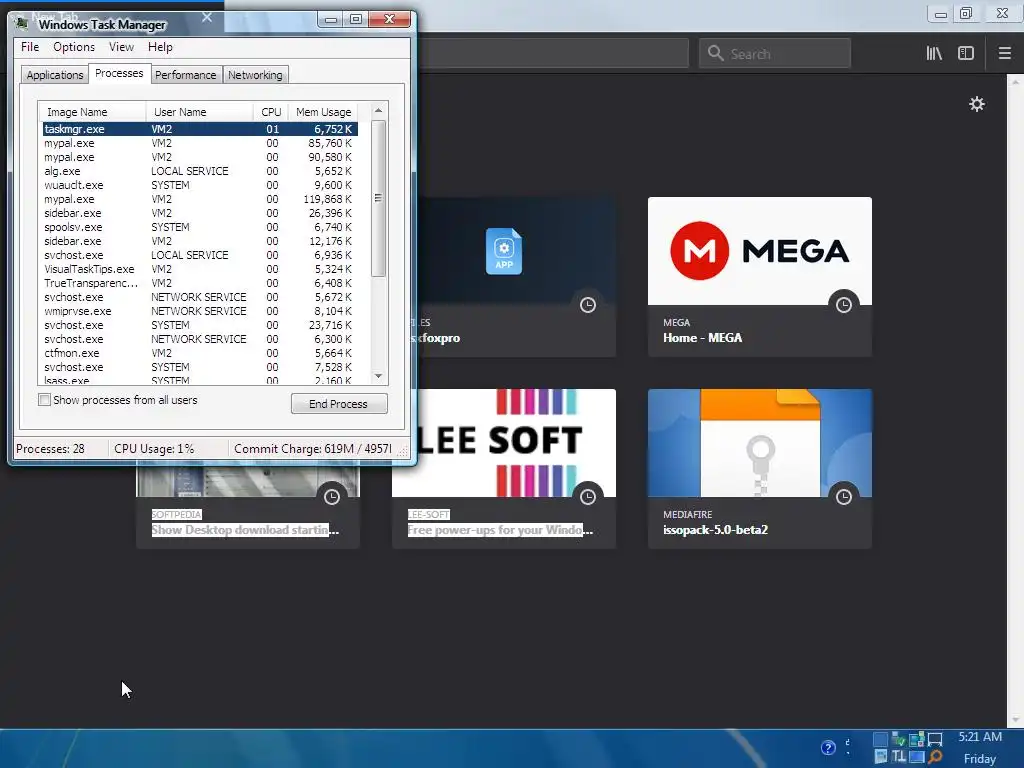Click the network check mark tray icon
The width and height of the screenshot is (1024, 768).
899,739
